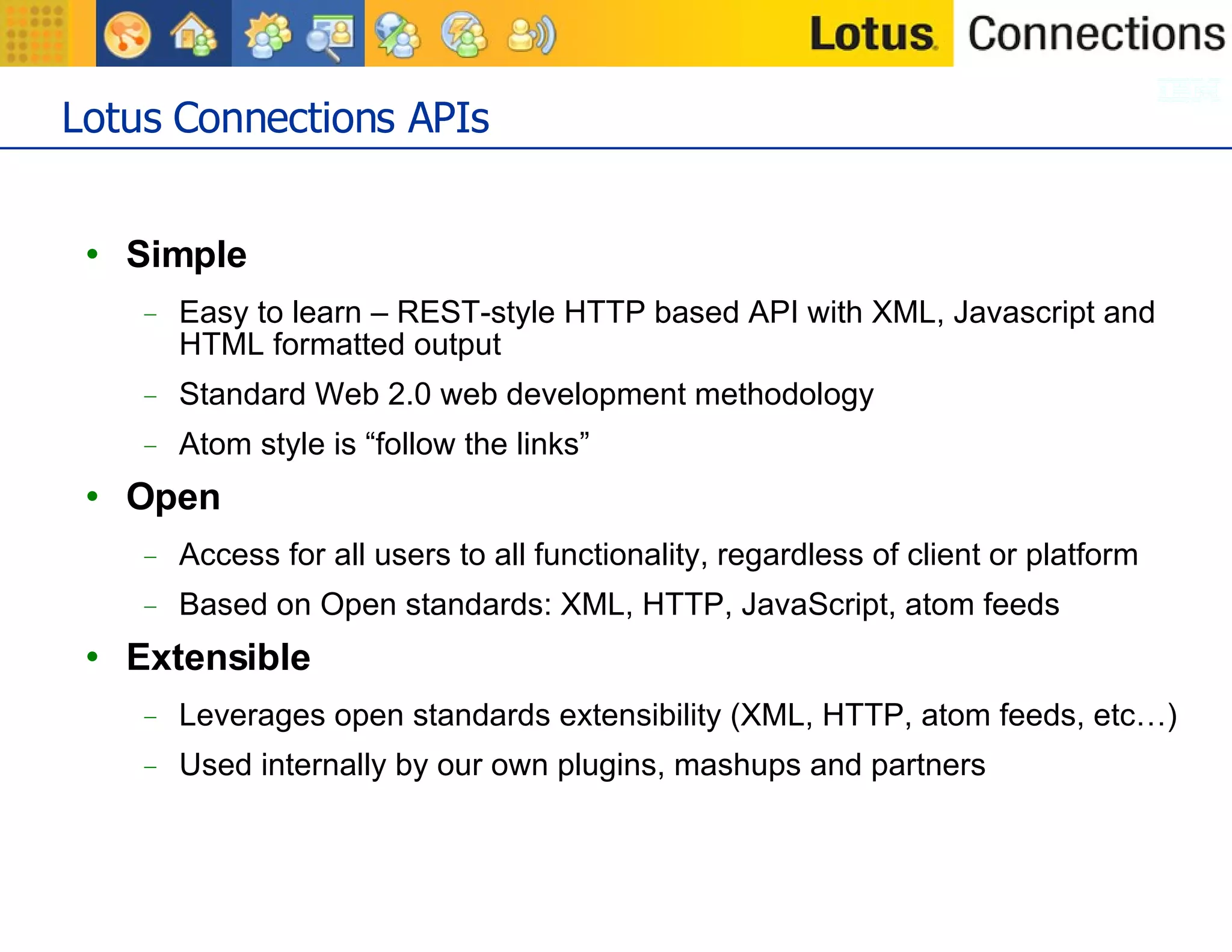The image size is (1232, 952).
Task: Click the dotted grid logo at banner left
Action: [34, 33]
